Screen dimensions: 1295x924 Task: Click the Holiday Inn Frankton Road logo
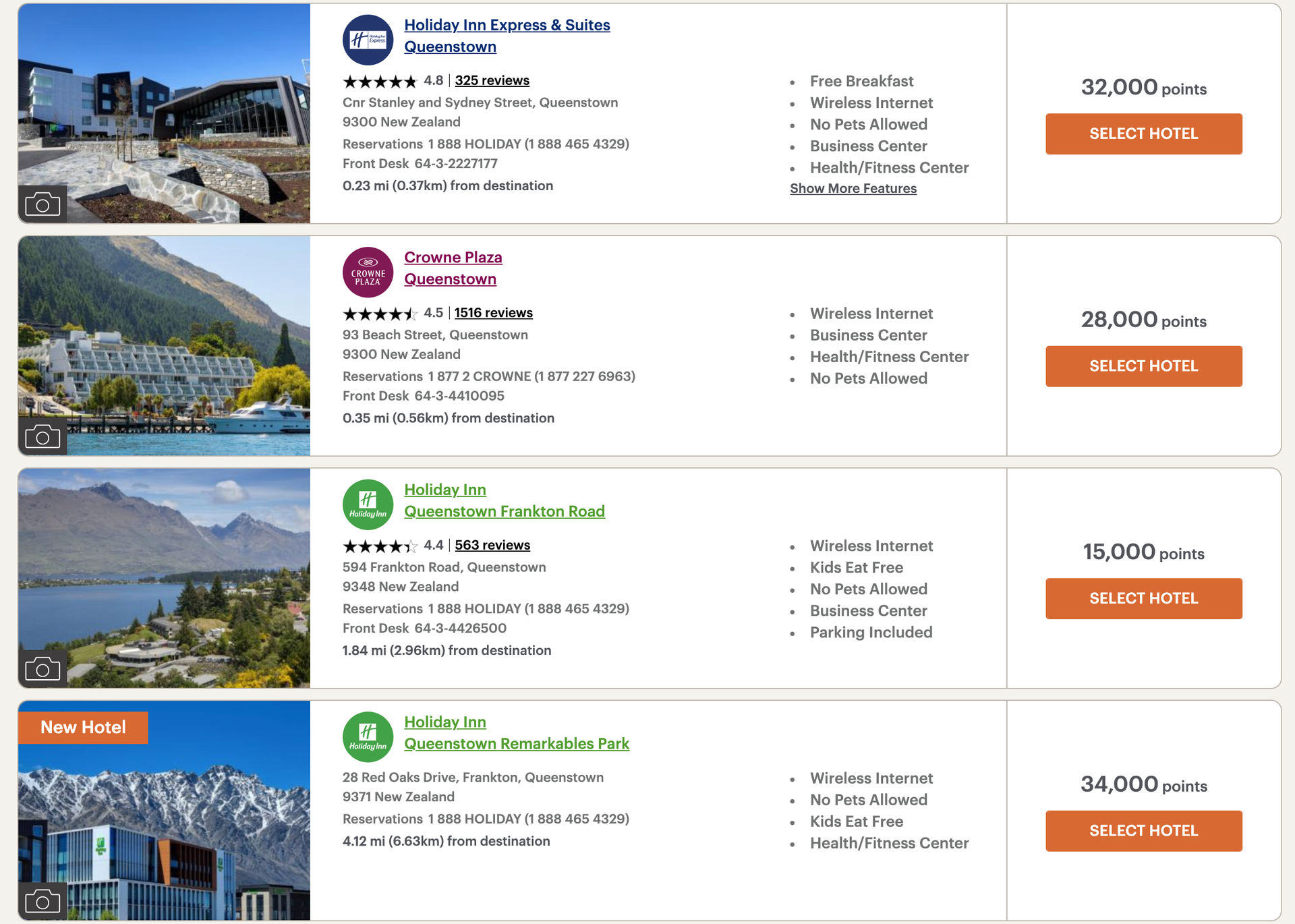[x=368, y=504]
